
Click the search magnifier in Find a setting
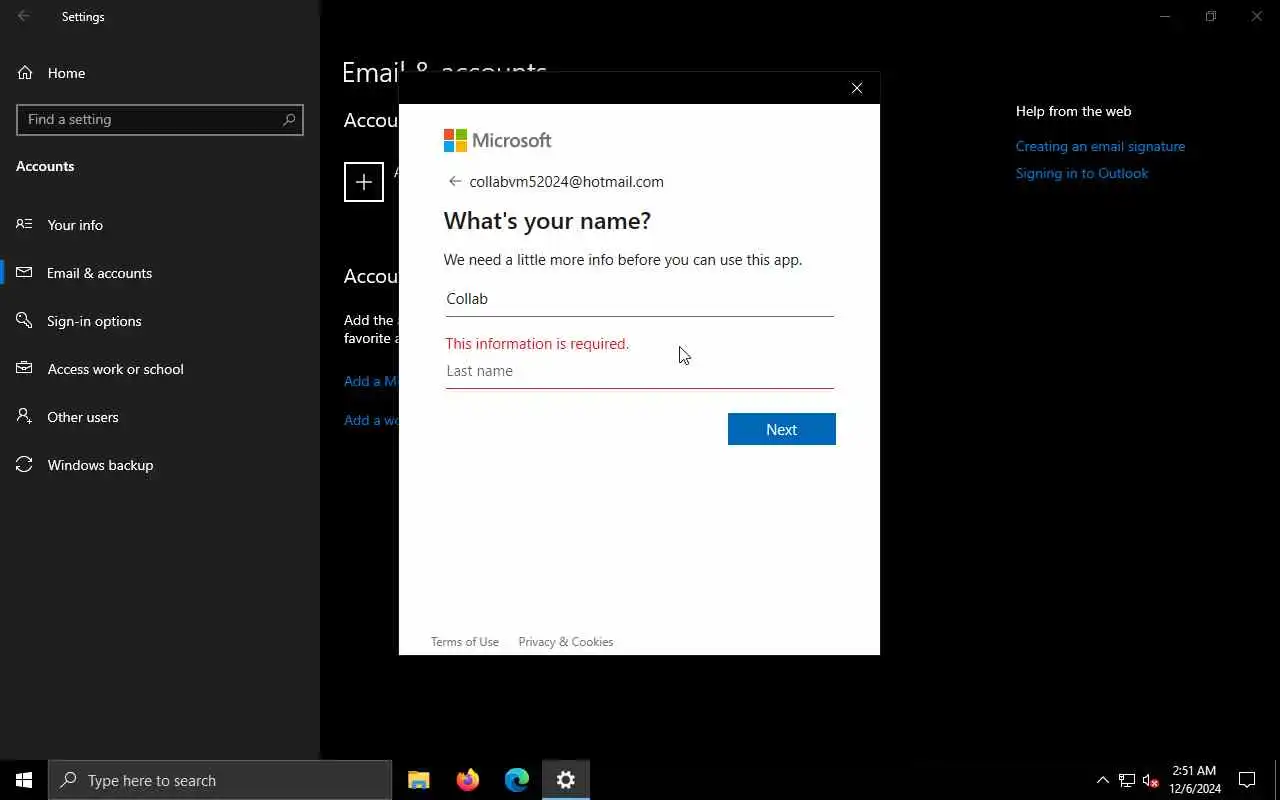(289, 119)
